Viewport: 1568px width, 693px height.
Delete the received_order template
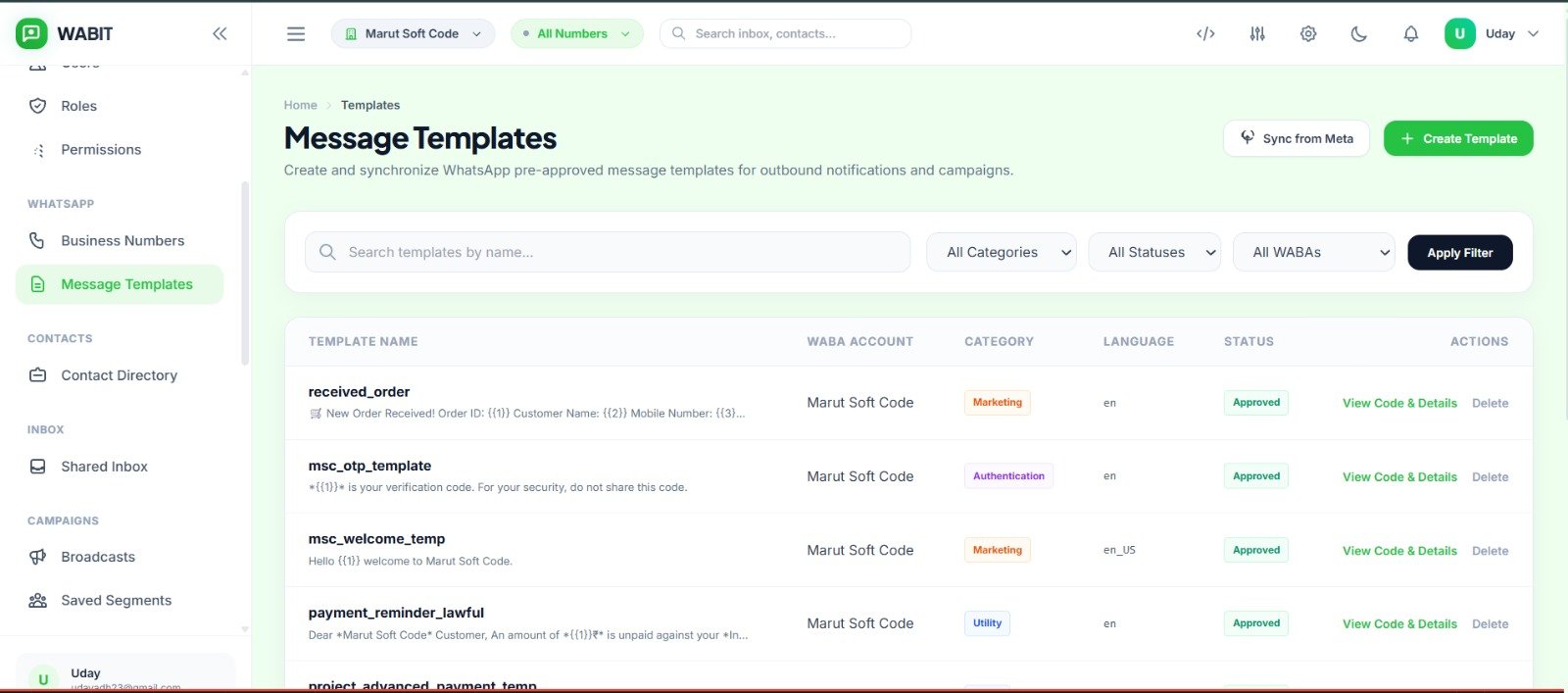1490,403
